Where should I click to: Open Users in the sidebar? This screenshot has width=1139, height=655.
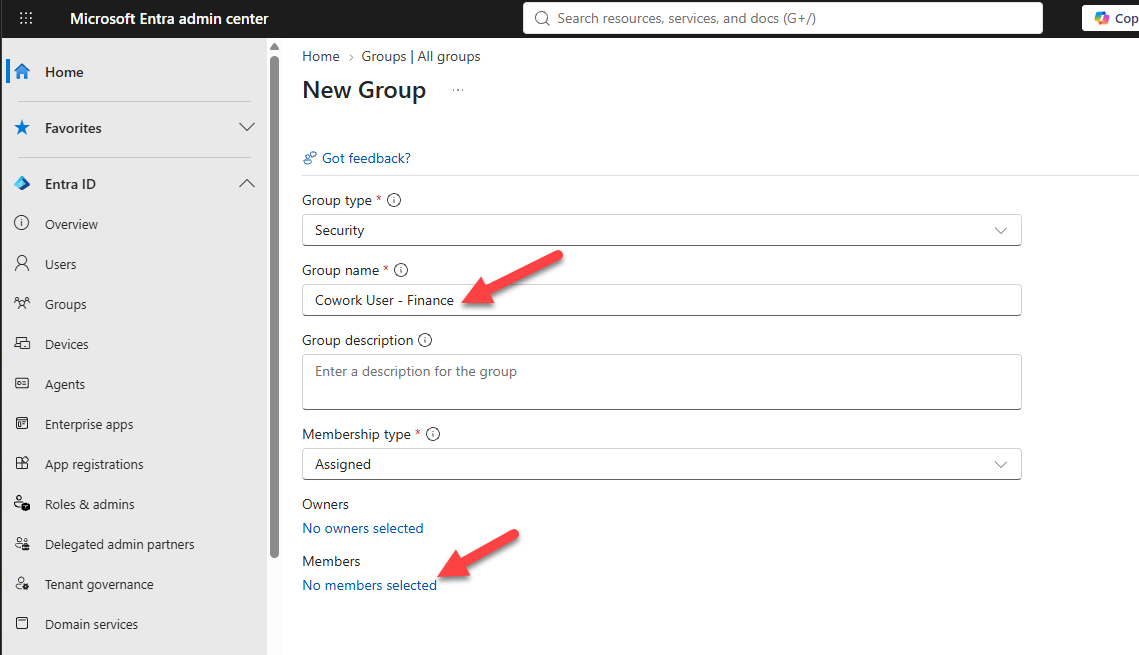coord(60,264)
